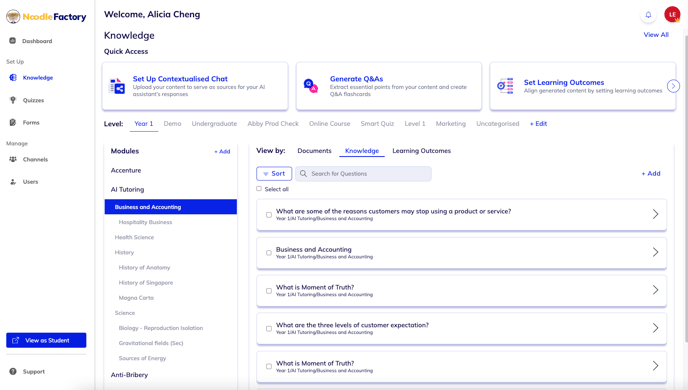The image size is (688, 390).
Task: Click the magnifier icon in question search
Action: click(303, 174)
